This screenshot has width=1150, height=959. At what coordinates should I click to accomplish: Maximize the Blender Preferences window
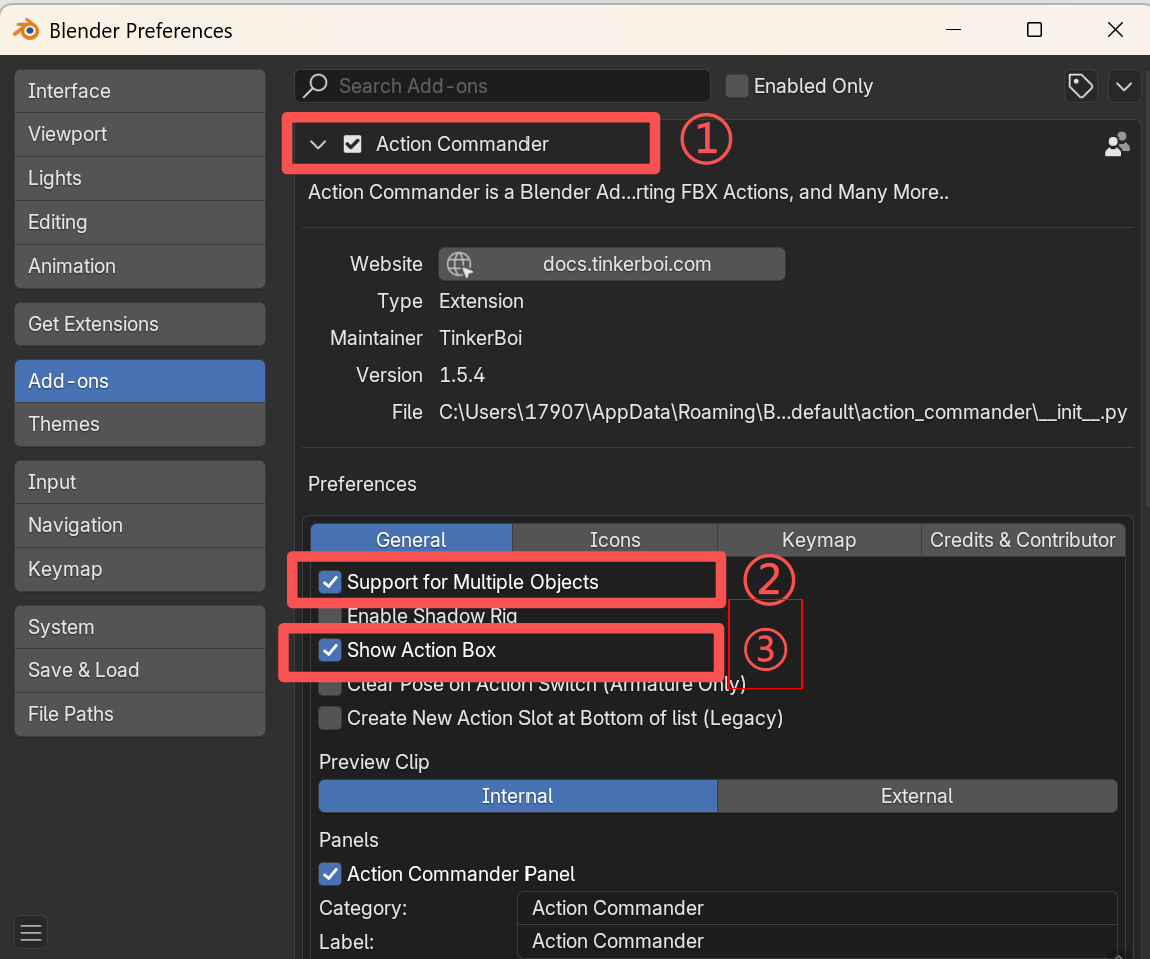1034,29
